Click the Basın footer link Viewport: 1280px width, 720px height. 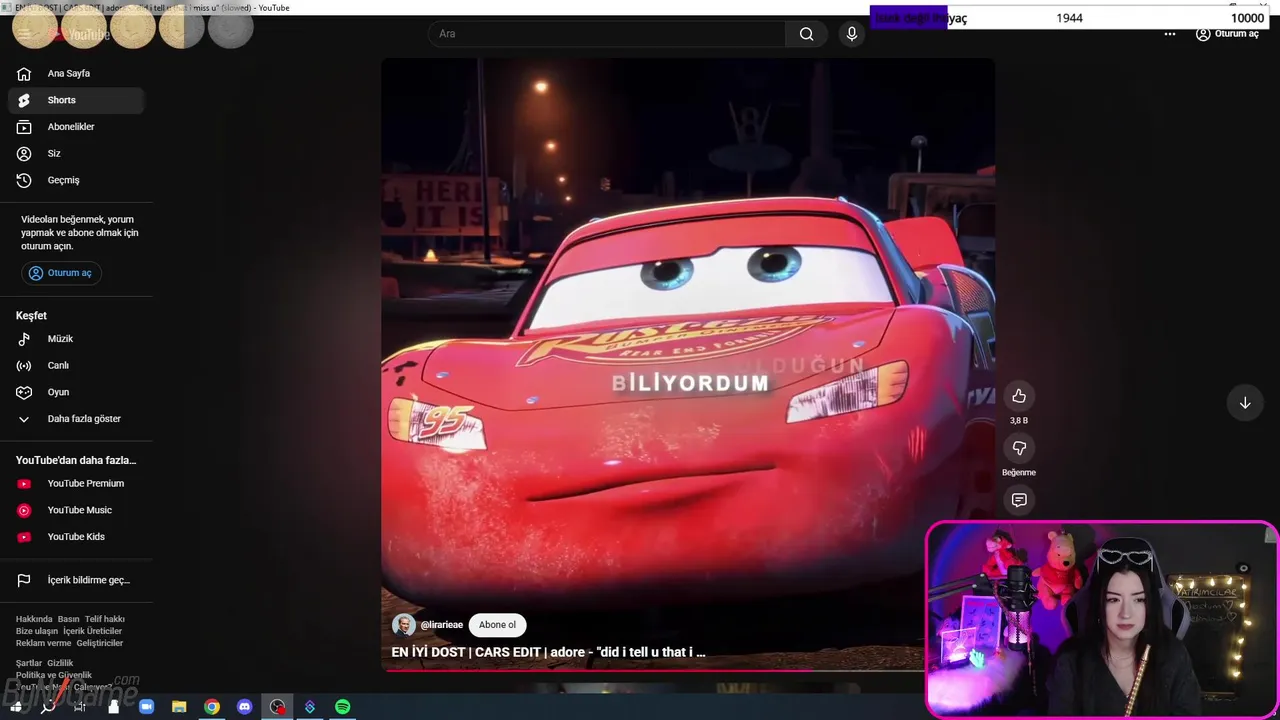(x=68, y=619)
